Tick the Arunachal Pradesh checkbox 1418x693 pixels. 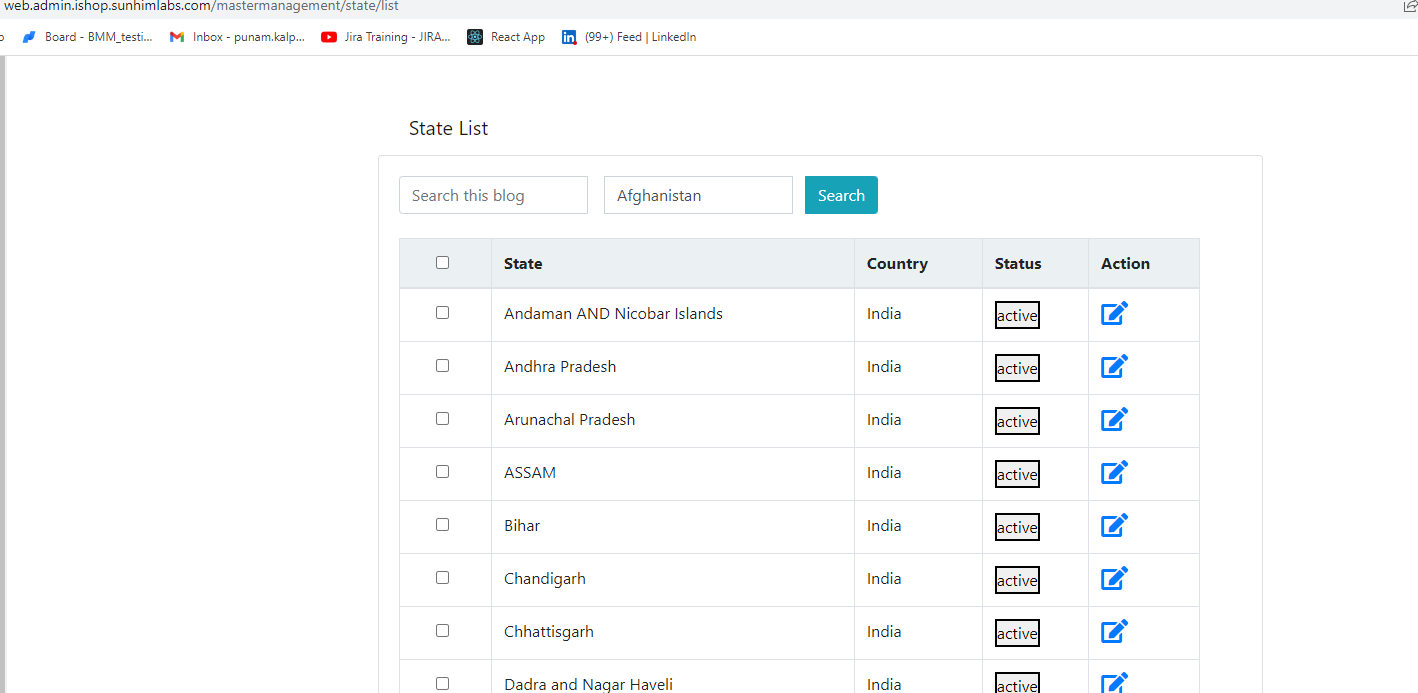coord(442,419)
